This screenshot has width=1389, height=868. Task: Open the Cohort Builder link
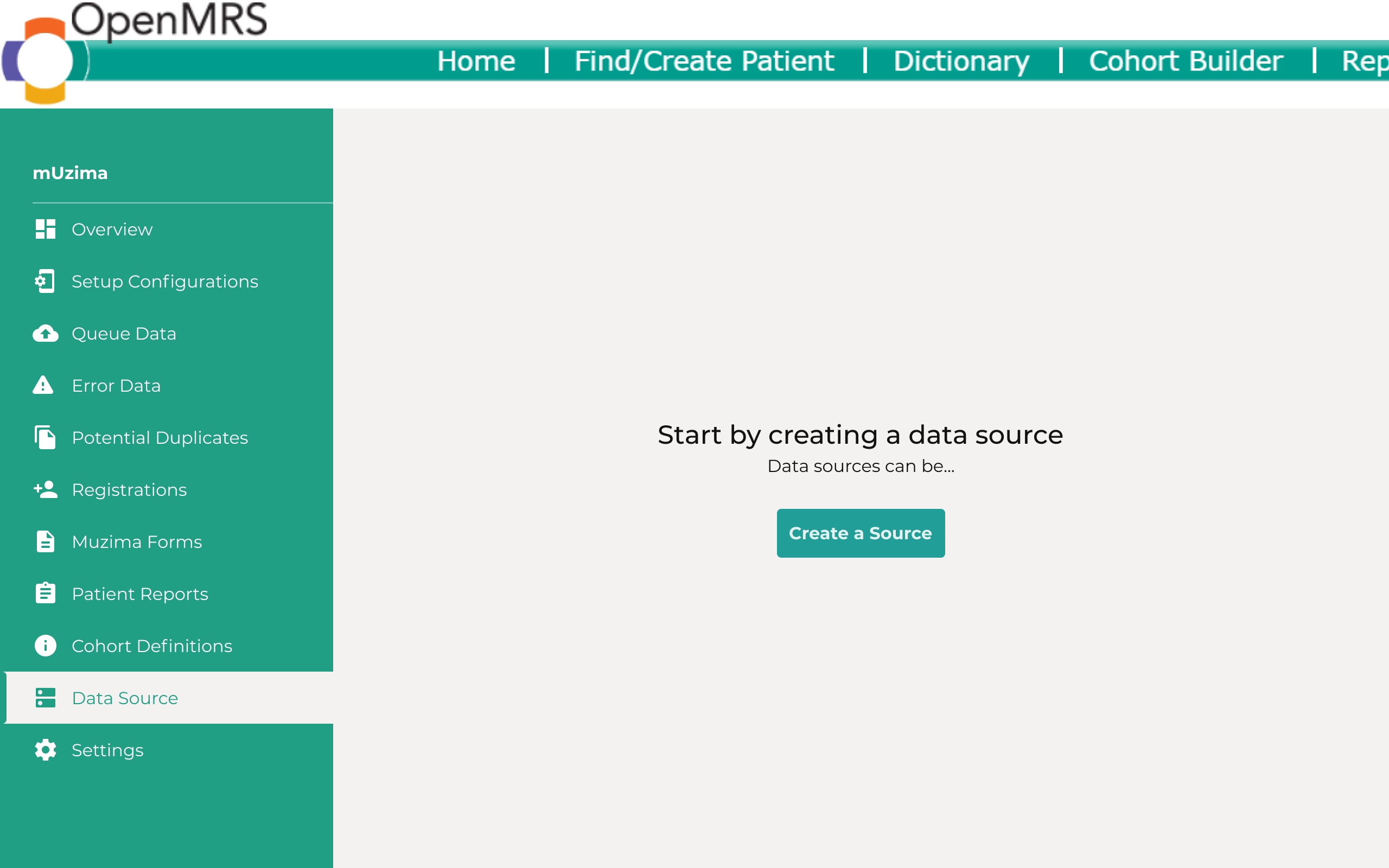(1186, 61)
